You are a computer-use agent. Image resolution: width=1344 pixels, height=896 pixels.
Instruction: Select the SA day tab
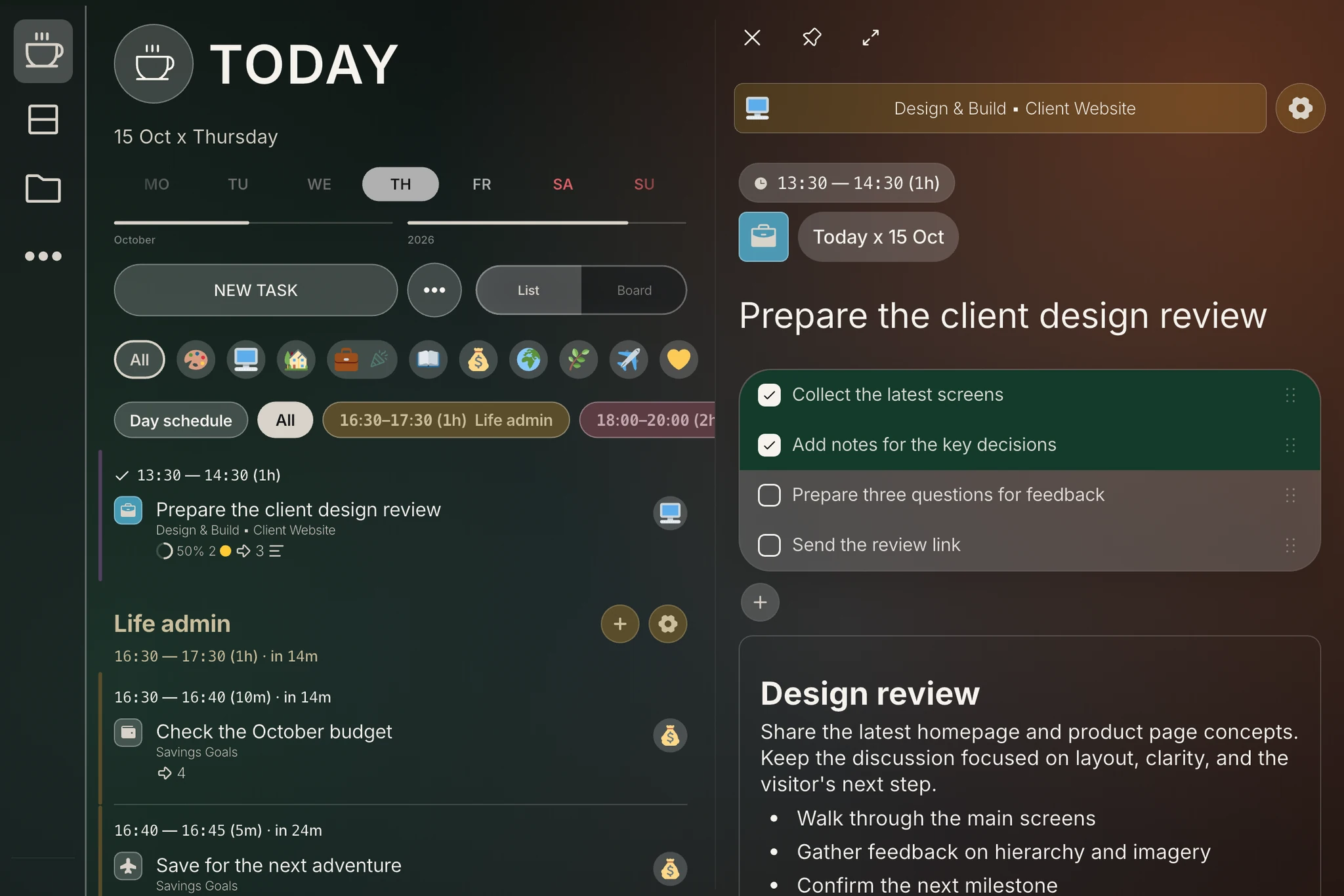click(563, 184)
